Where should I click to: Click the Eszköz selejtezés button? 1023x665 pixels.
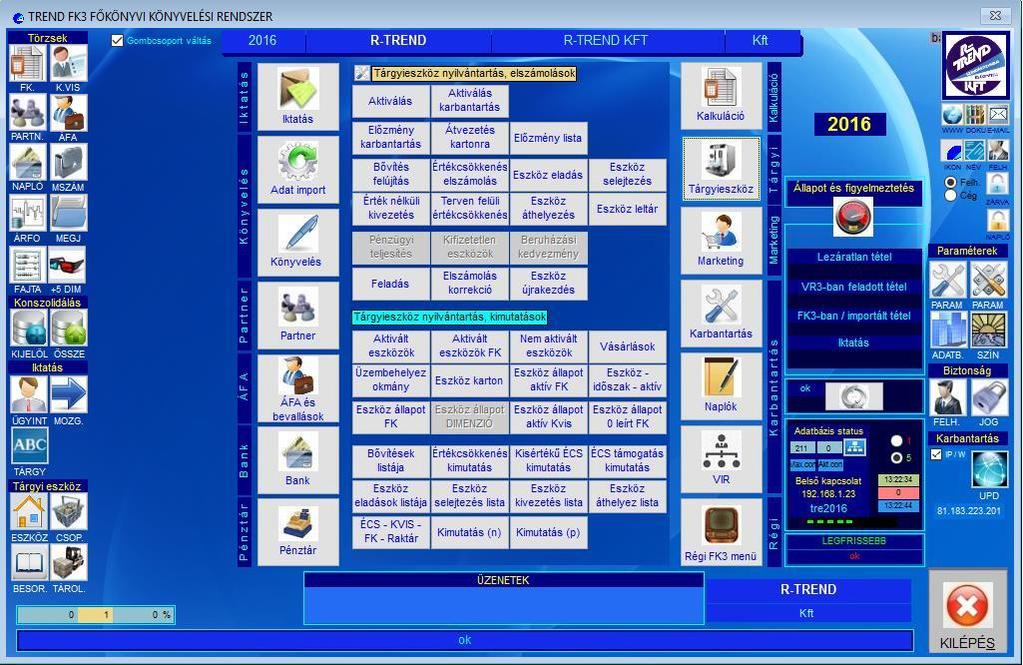(627, 174)
